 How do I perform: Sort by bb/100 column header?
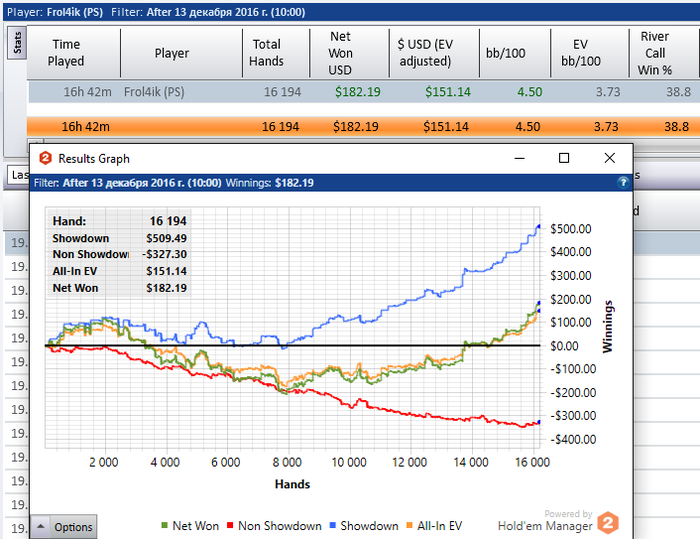point(505,53)
